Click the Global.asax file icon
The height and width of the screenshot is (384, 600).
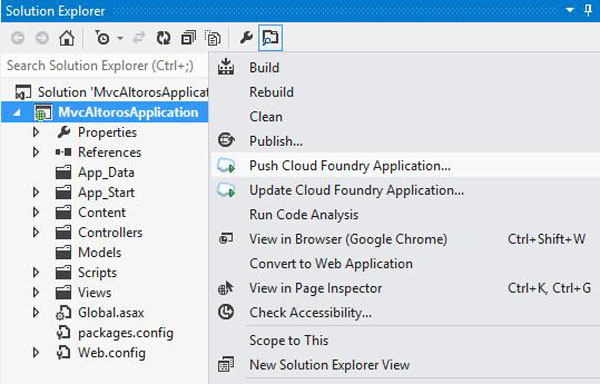tap(64, 312)
